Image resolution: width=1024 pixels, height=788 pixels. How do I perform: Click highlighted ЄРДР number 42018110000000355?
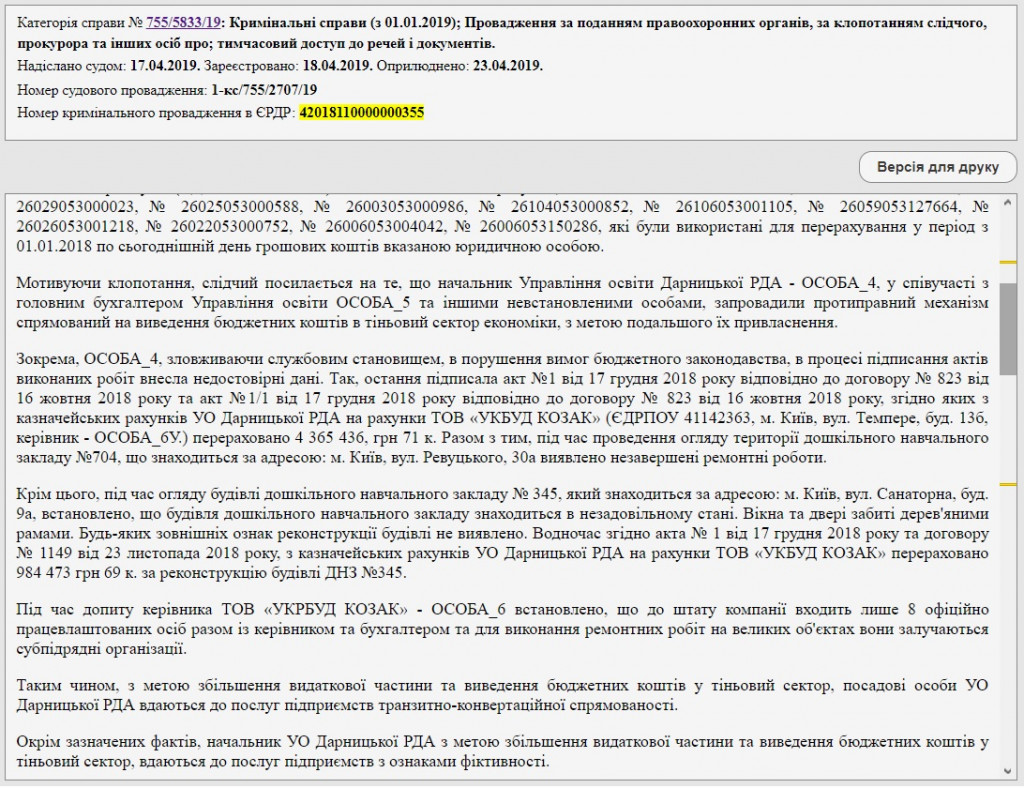[362, 113]
